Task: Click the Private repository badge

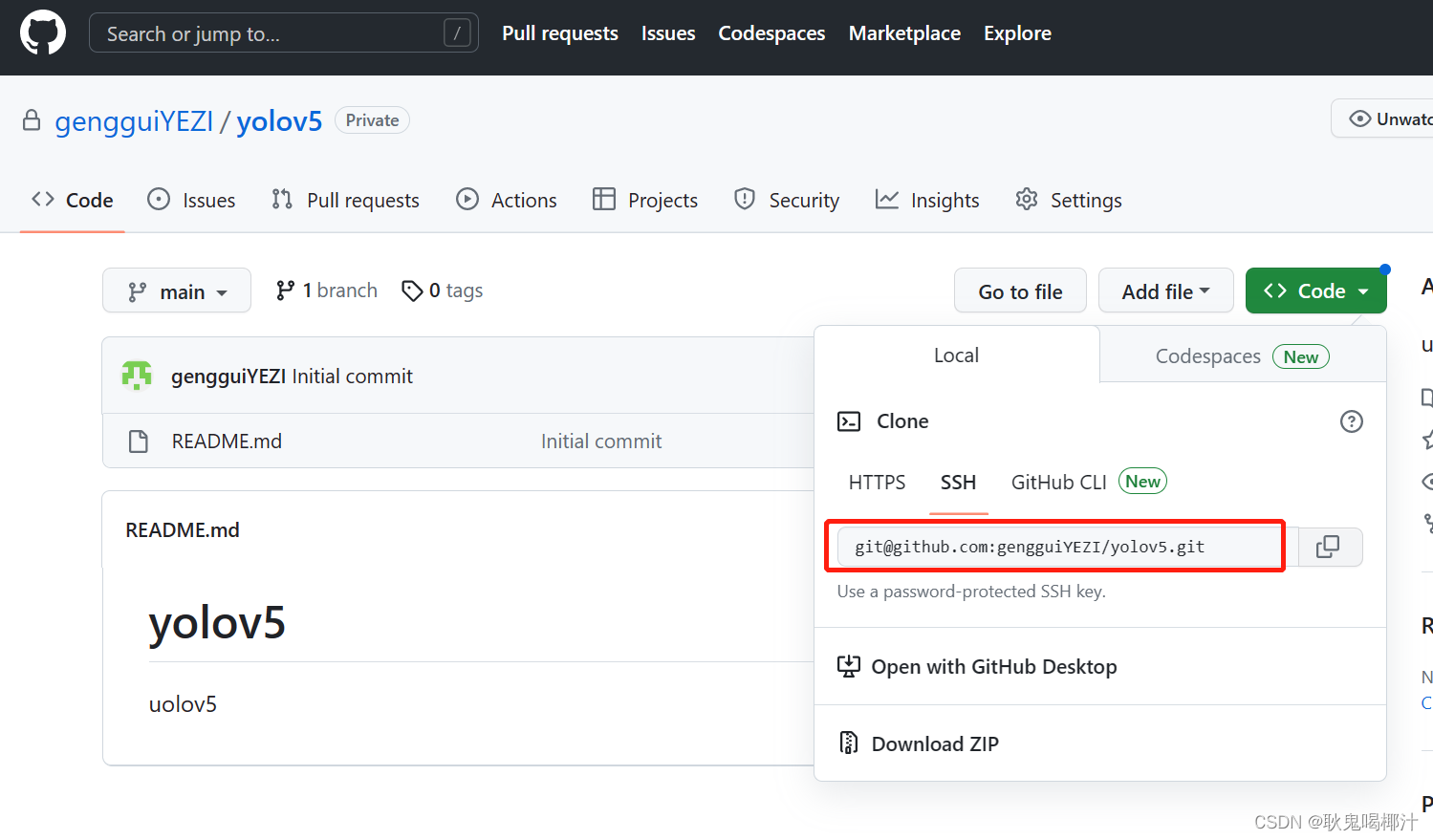Action: (372, 120)
